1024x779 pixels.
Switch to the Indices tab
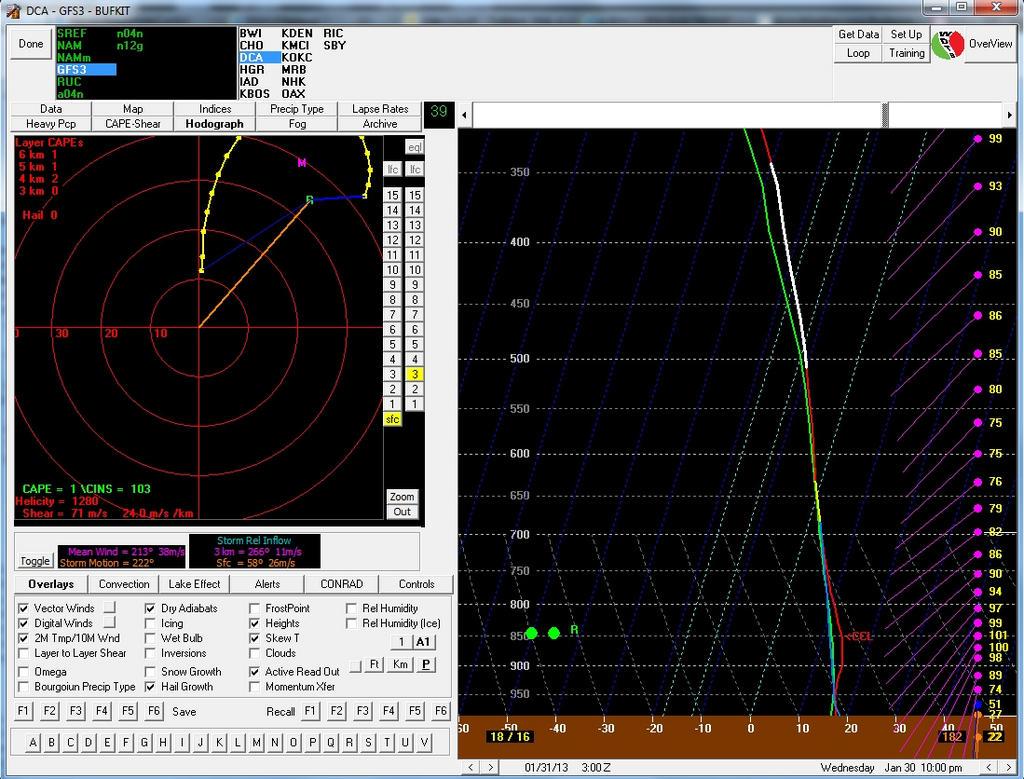(x=215, y=109)
